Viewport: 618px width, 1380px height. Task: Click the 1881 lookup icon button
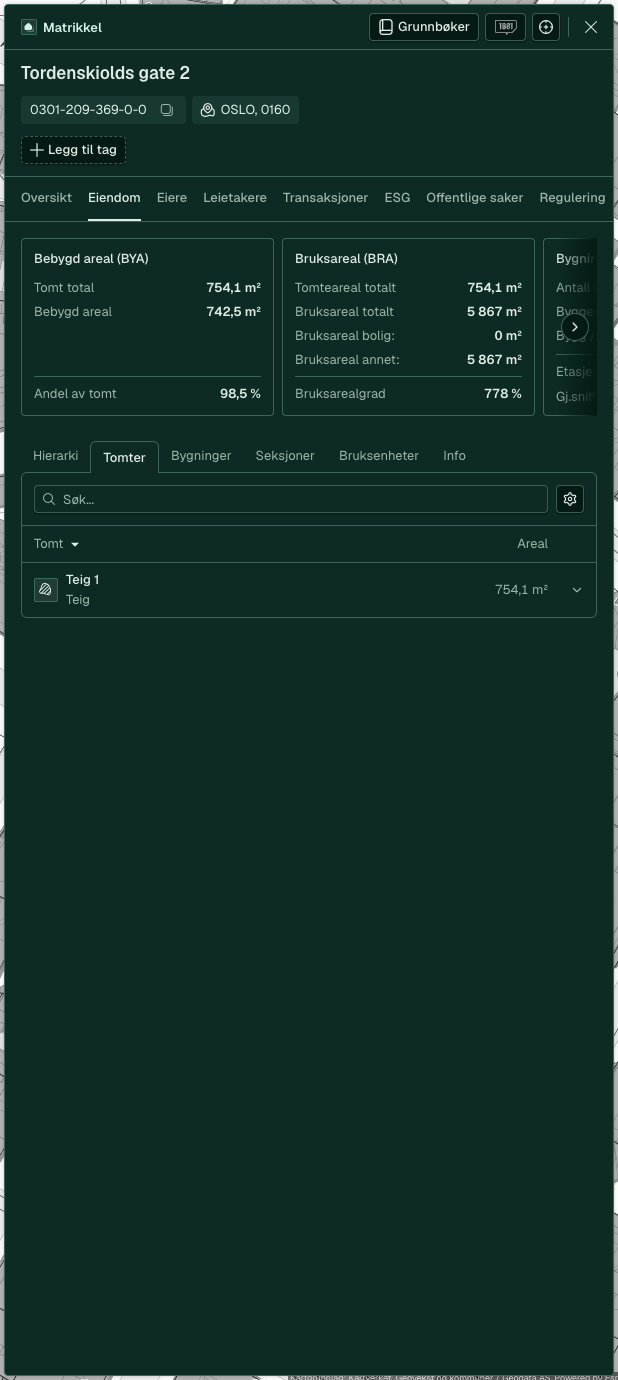505,27
